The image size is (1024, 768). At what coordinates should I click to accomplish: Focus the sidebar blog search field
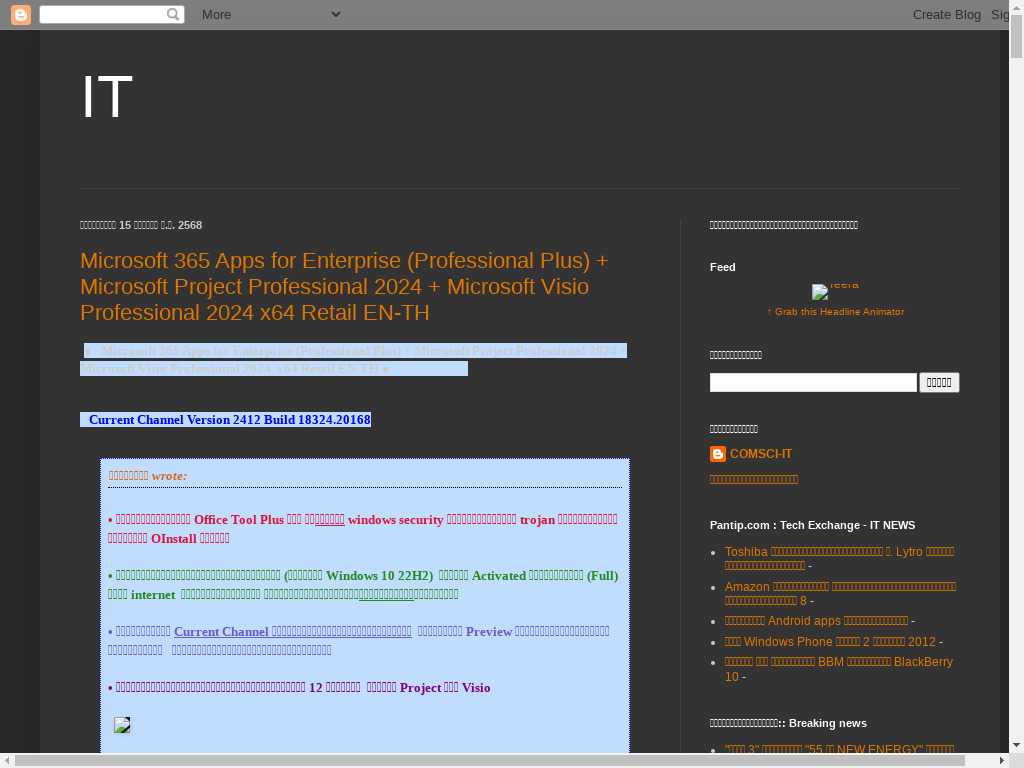click(813, 383)
